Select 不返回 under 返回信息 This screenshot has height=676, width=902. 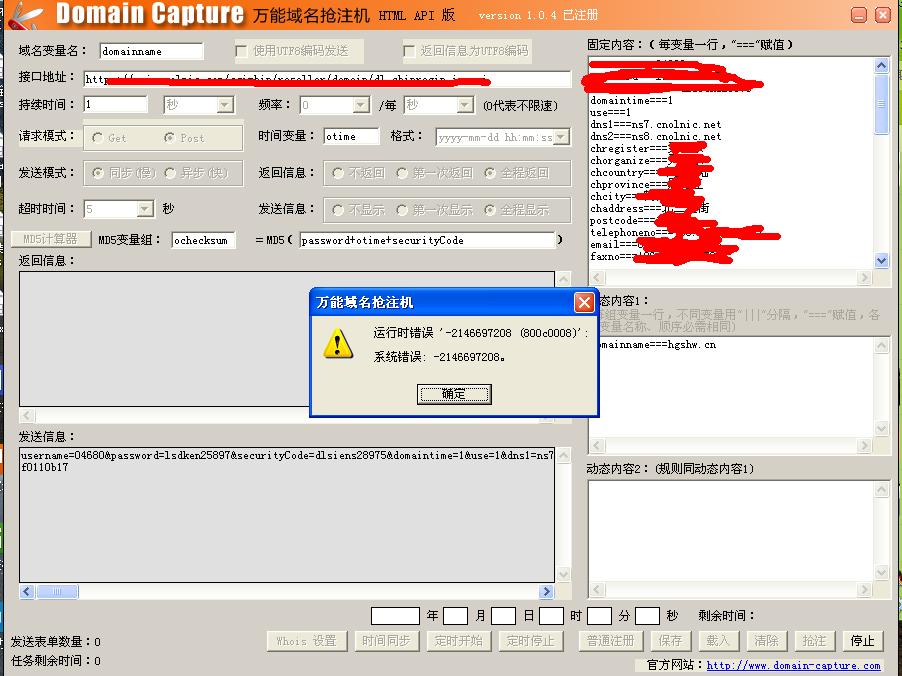click(338, 173)
